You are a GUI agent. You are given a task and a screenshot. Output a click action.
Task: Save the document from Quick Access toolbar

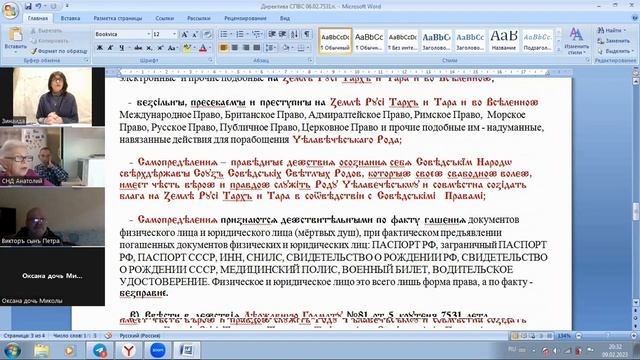[28, 6]
